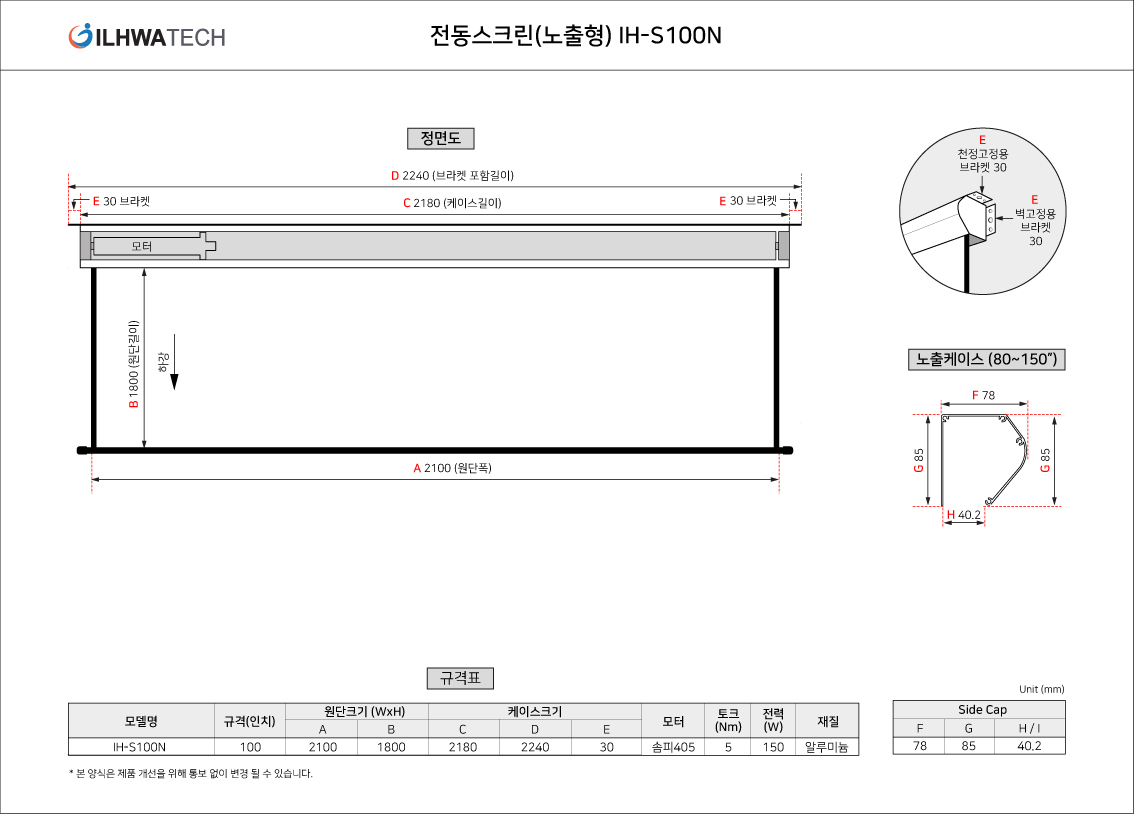Click the left E 30 브라켓 label
This screenshot has width=1134, height=814.
click(x=120, y=201)
